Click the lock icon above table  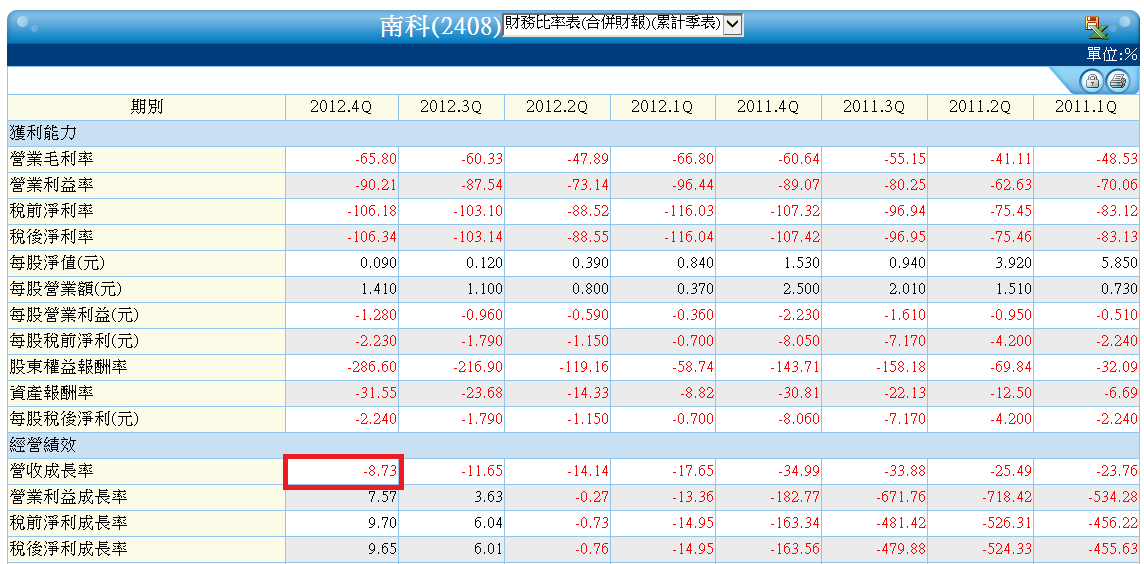click(1091, 81)
